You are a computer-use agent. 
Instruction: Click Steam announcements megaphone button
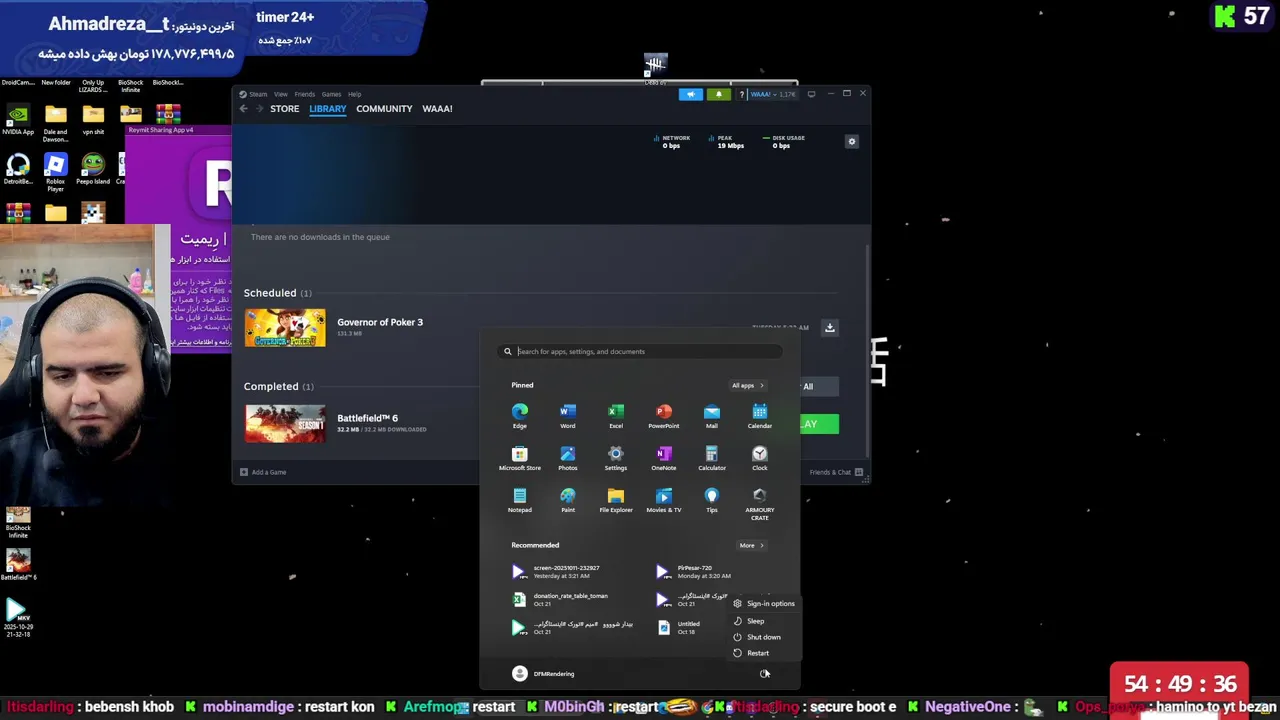click(x=690, y=94)
